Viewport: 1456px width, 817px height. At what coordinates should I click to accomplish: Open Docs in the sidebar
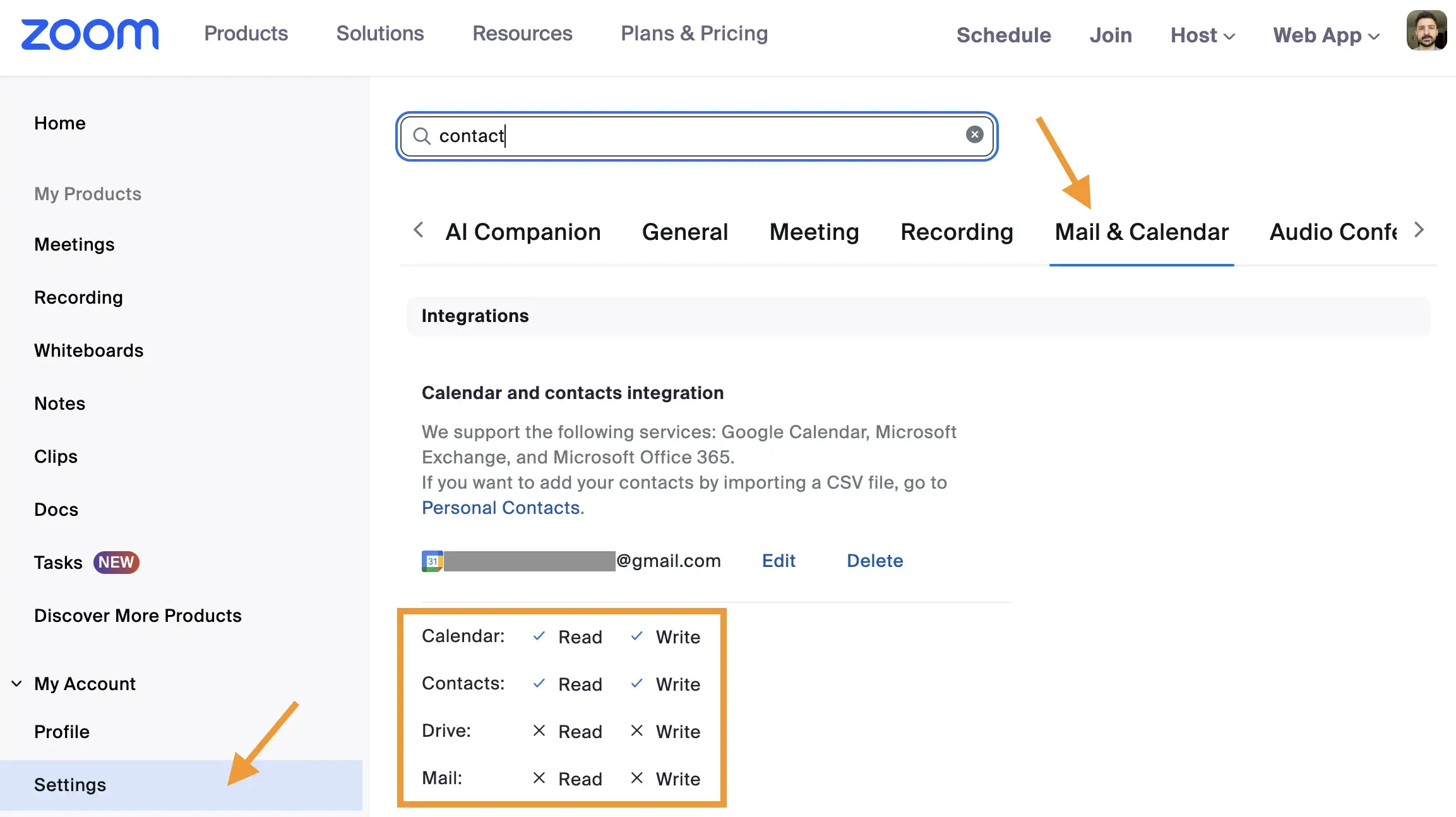pos(56,510)
